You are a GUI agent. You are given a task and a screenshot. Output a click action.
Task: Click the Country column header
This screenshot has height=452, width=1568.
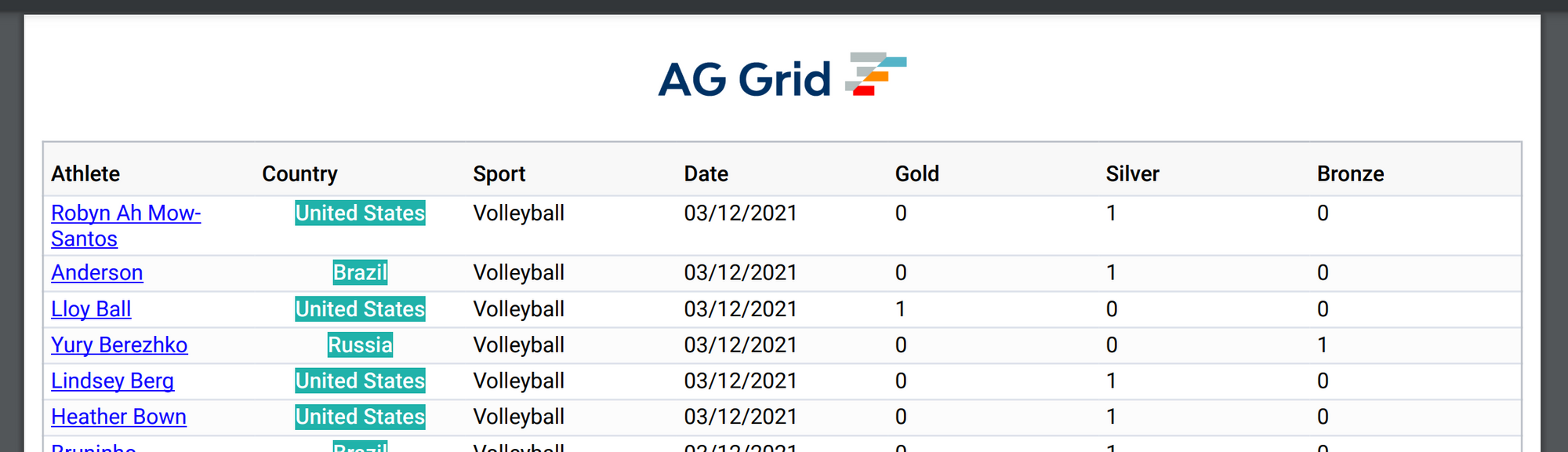coord(299,174)
